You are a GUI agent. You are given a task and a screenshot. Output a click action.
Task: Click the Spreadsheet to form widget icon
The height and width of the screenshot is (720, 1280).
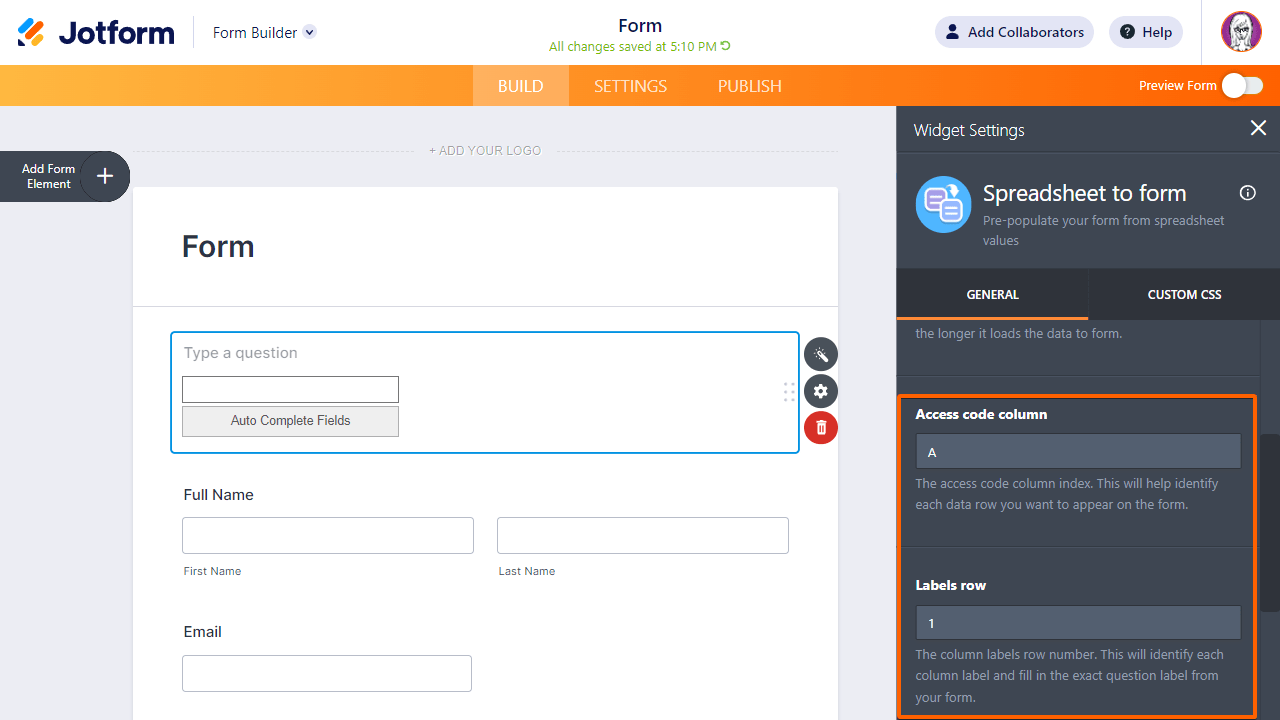[x=943, y=205]
